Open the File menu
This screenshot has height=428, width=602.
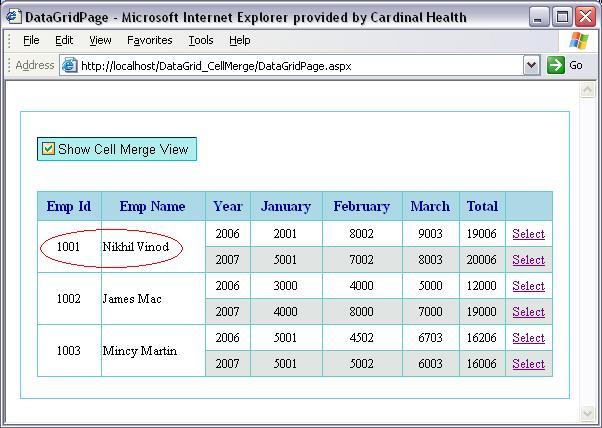[x=31, y=40]
